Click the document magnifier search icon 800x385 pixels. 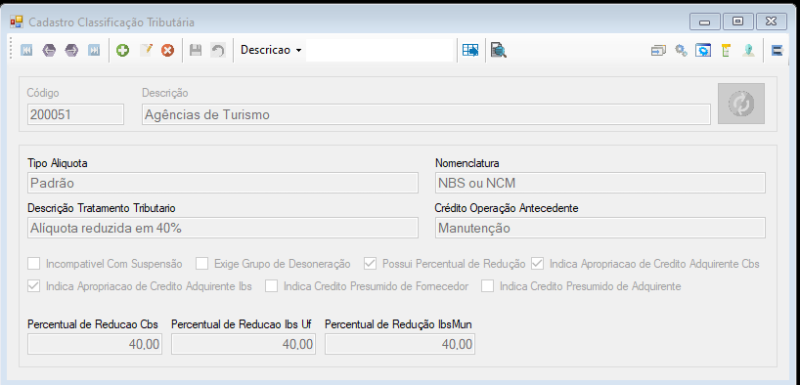[x=498, y=50]
